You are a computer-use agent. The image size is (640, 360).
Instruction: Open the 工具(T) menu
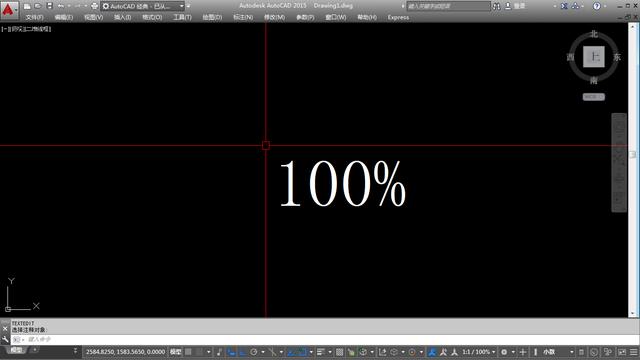point(182,18)
